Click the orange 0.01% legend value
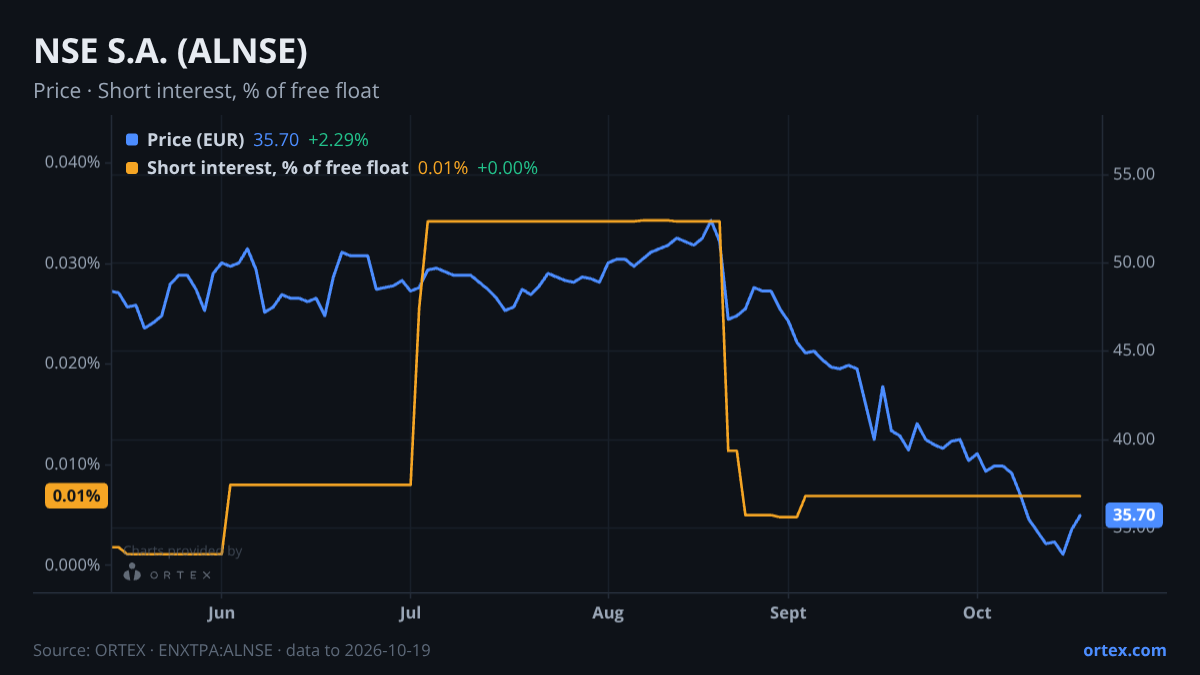1200x675 pixels. point(442,168)
